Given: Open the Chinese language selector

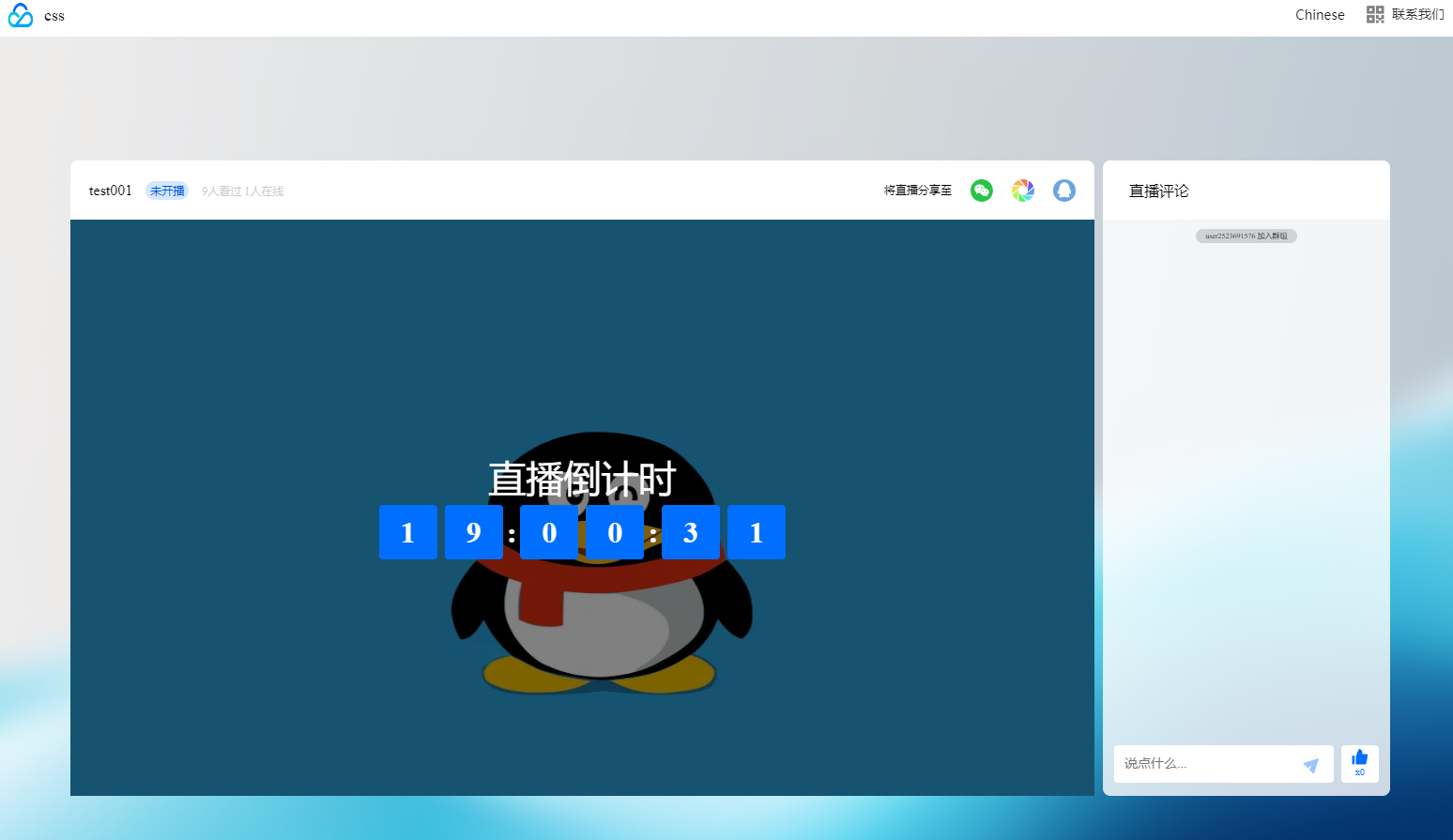Looking at the screenshot, I should coord(1320,15).
